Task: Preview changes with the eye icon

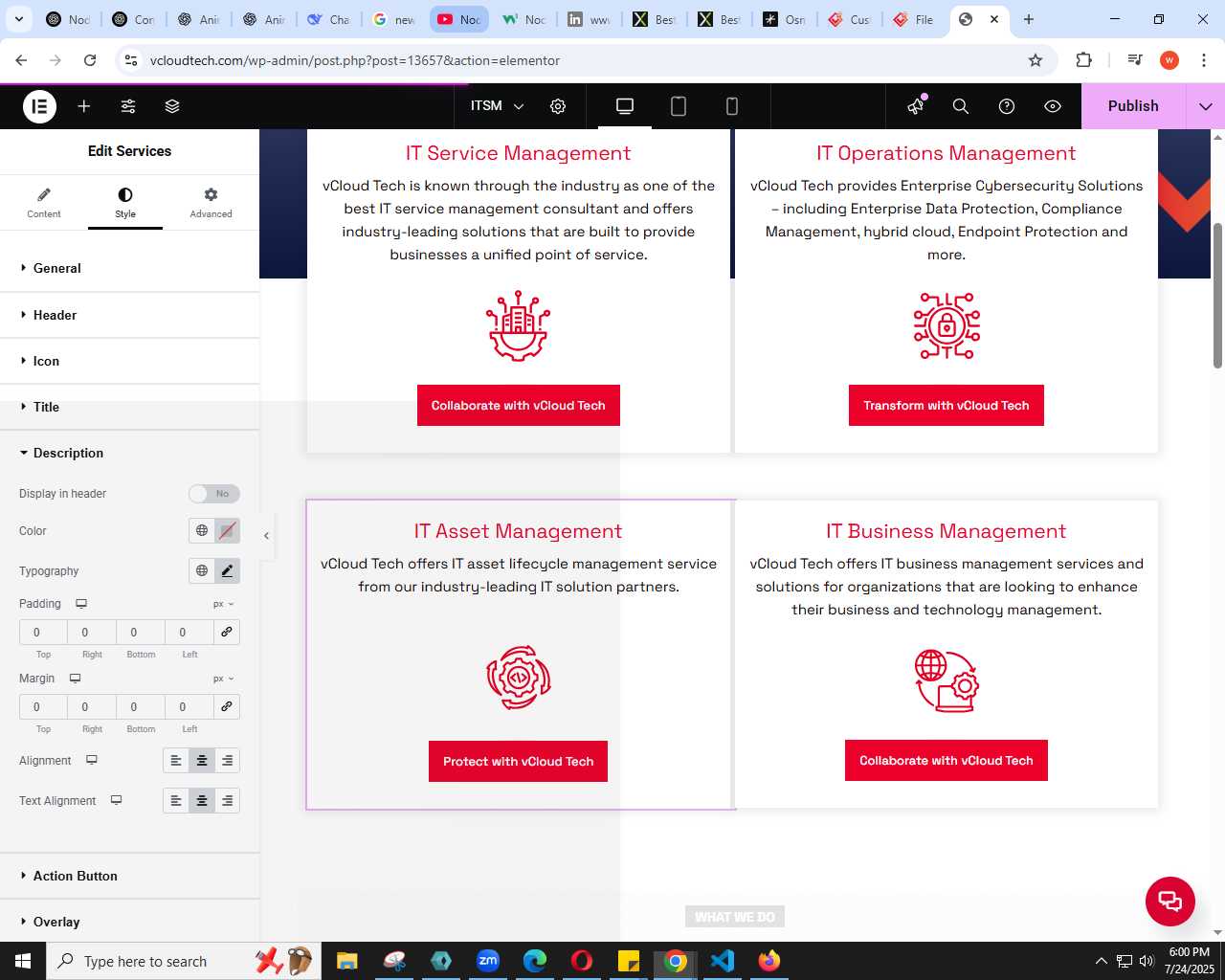Action: point(1053,106)
